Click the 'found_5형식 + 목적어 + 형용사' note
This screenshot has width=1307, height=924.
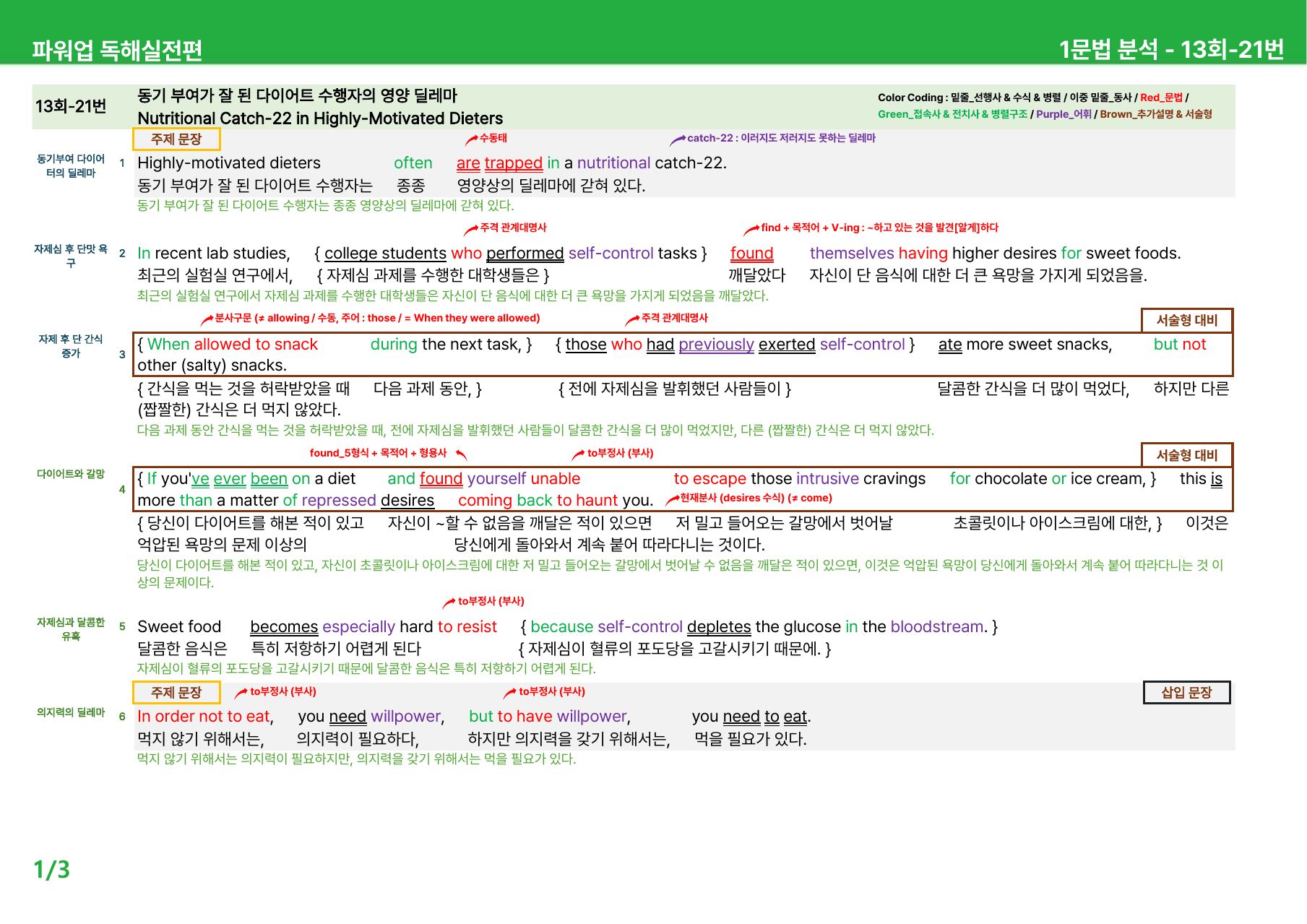point(378,453)
